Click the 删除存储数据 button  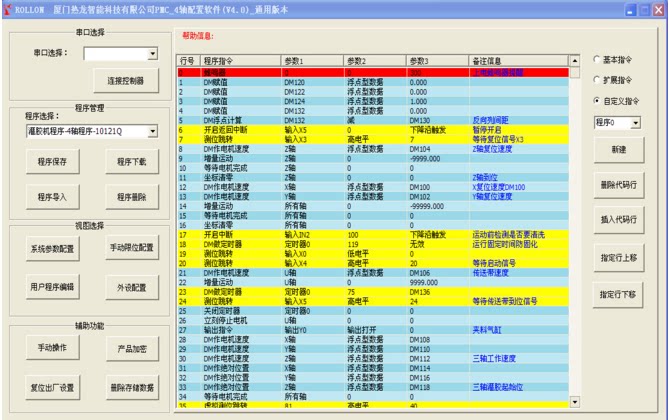click(132, 388)
